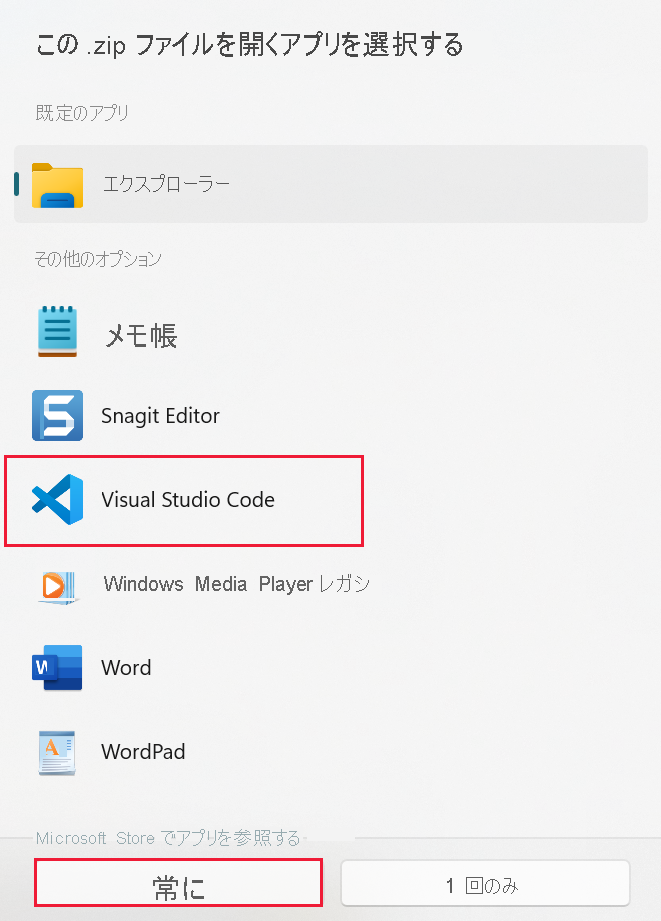Click the WordPad app icon
The width and height of the screenshot is (661, 921).
[57, 752]
